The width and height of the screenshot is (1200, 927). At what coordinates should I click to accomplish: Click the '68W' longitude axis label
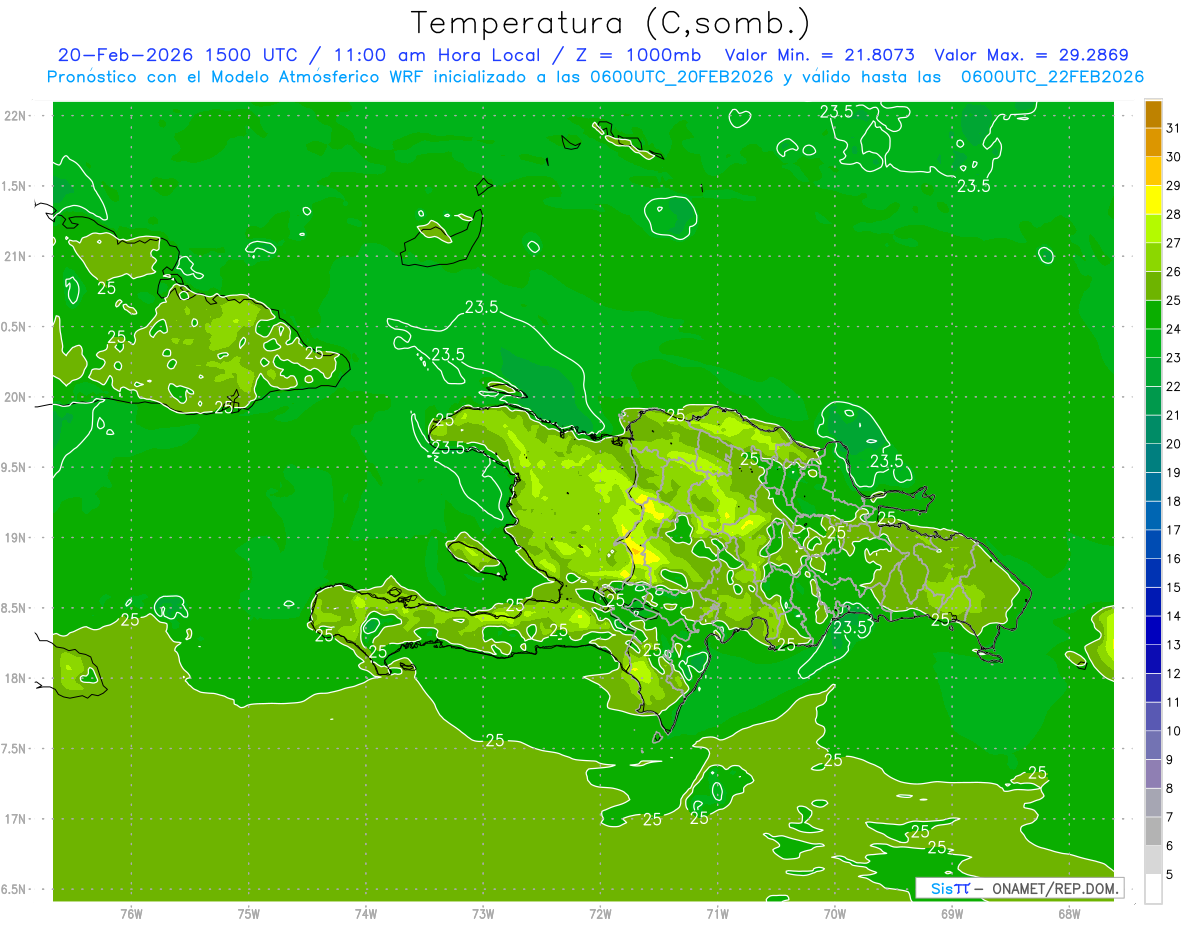(1068, 914)
